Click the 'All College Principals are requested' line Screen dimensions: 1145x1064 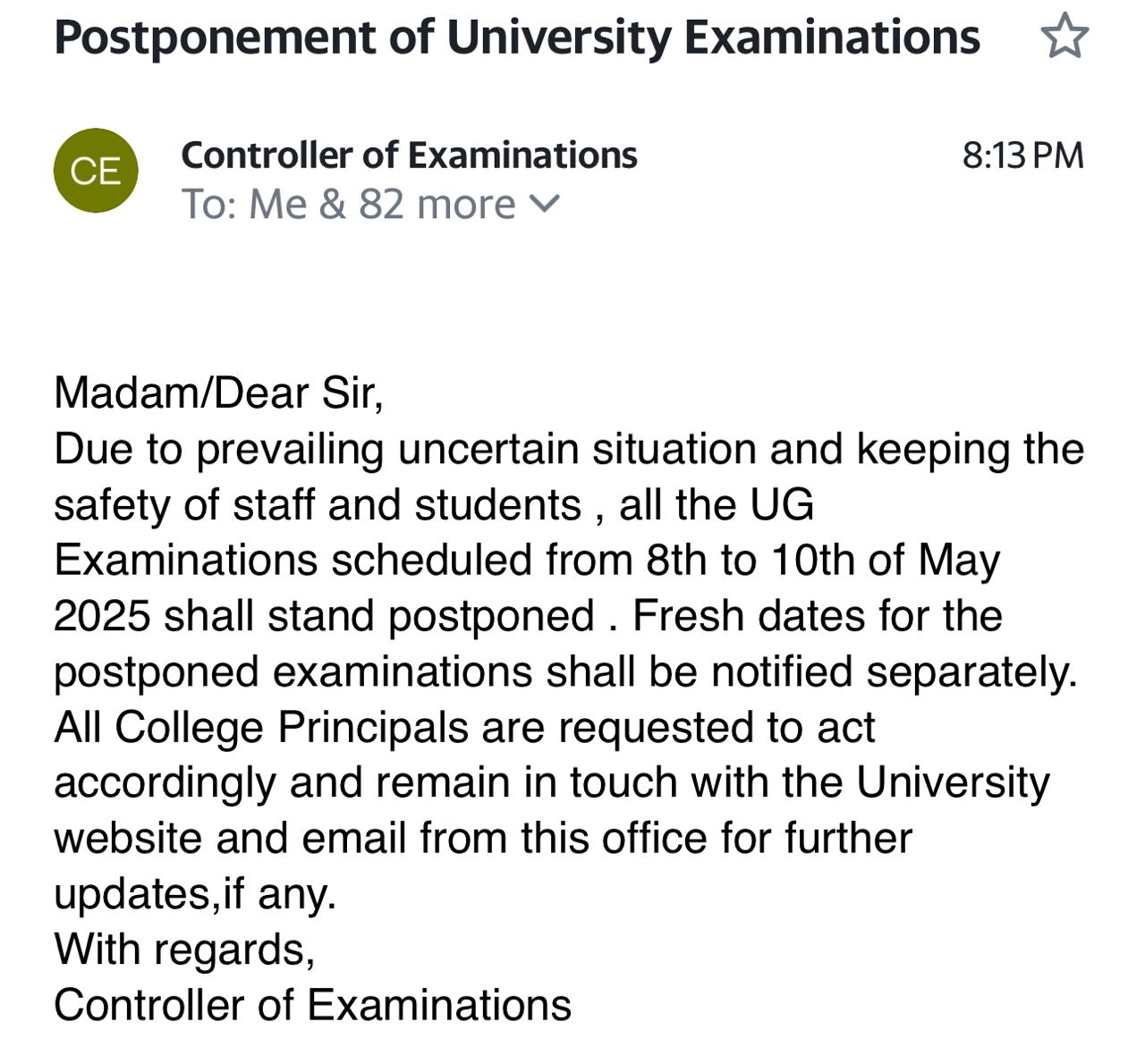[x=464, y=728]
